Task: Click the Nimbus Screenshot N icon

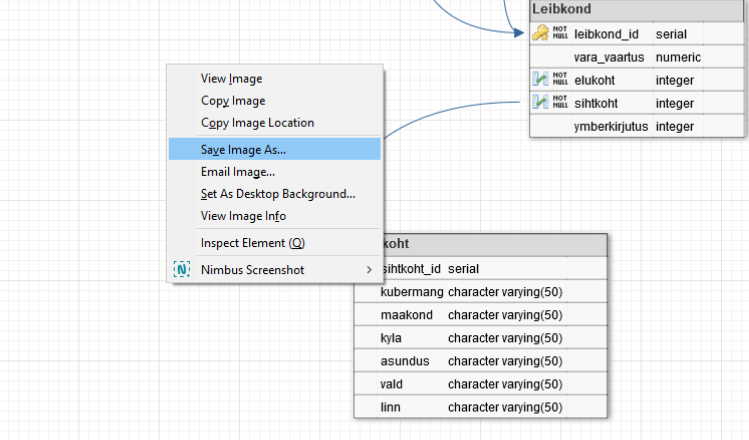Action: 182,269
